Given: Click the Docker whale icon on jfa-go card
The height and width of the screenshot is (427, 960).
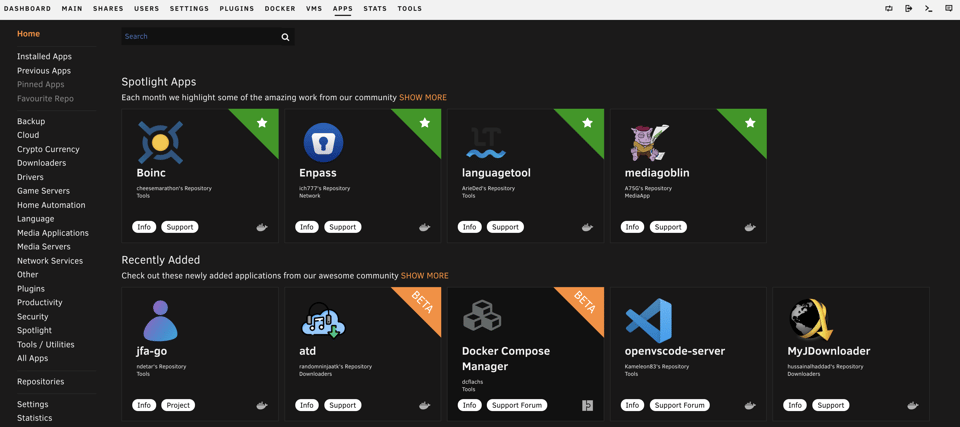Looking at the screenshot, I should click(262, 406).
